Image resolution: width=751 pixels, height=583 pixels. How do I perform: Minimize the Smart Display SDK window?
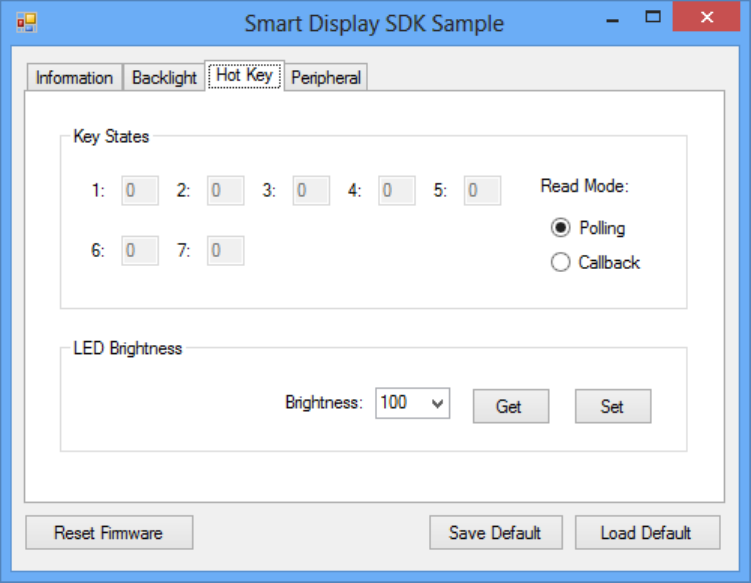coord(612,19)
